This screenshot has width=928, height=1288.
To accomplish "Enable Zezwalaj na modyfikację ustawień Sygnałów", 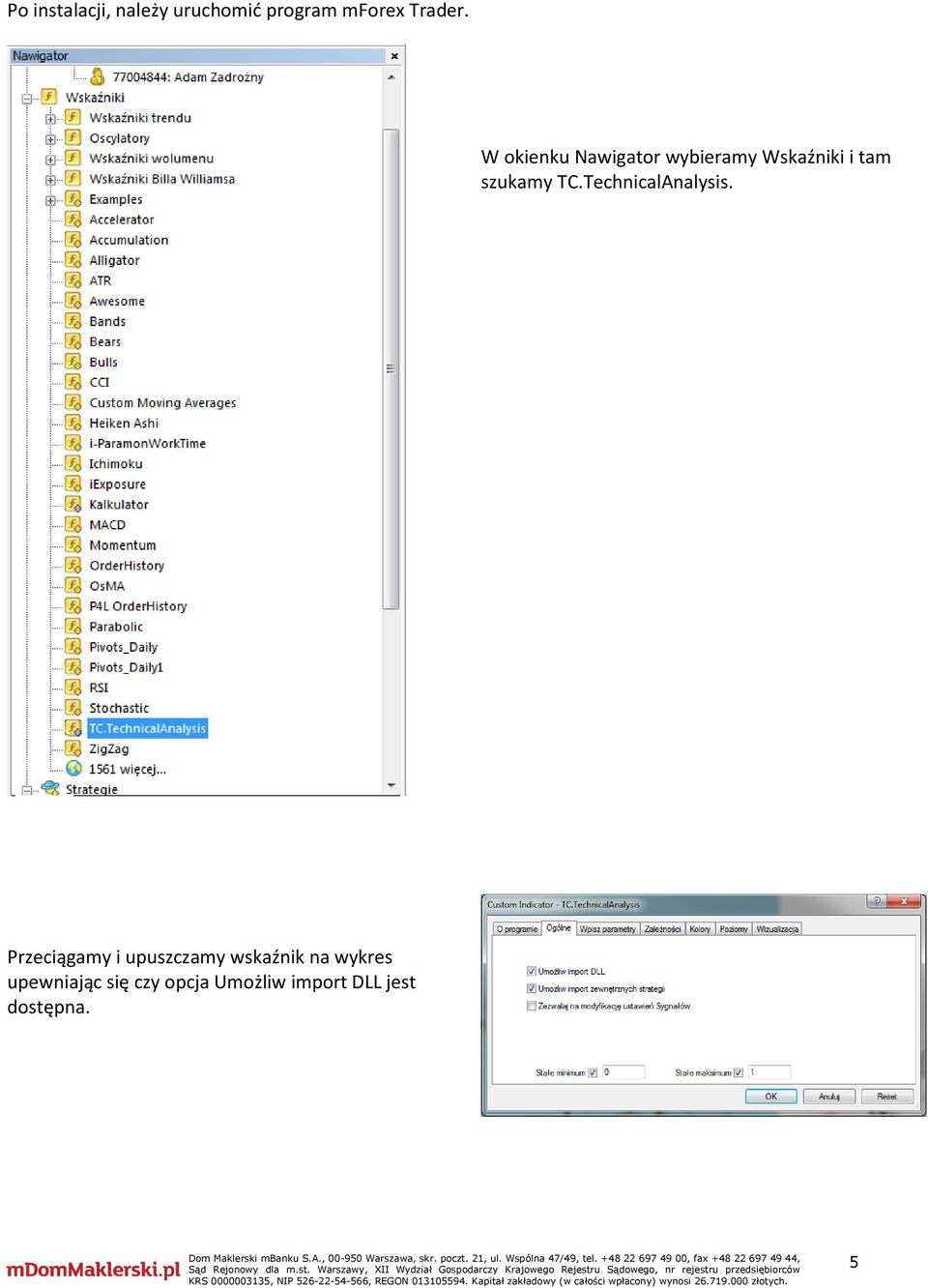I will pyautogui.click(x=532, y=1006).
